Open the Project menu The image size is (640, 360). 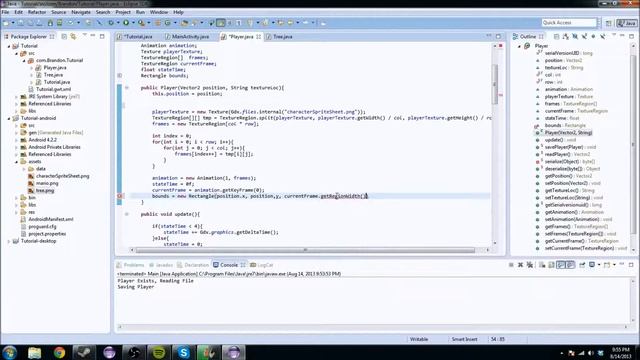(x=123, y=12)
